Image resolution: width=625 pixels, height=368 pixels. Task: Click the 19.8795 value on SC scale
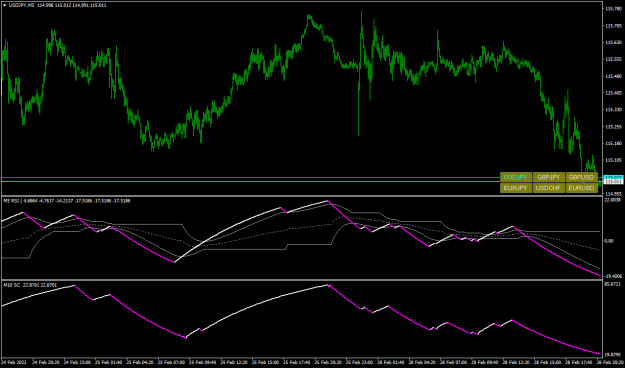(x=613, y=354)
